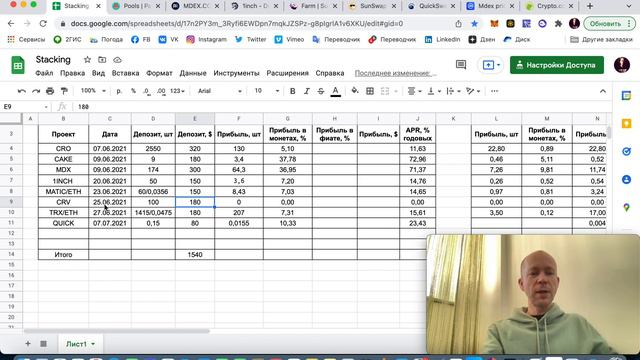The height and width of the screenshot is (360, 640).
Task: Open the Данные menu
Action: click(x=193, y=73)
